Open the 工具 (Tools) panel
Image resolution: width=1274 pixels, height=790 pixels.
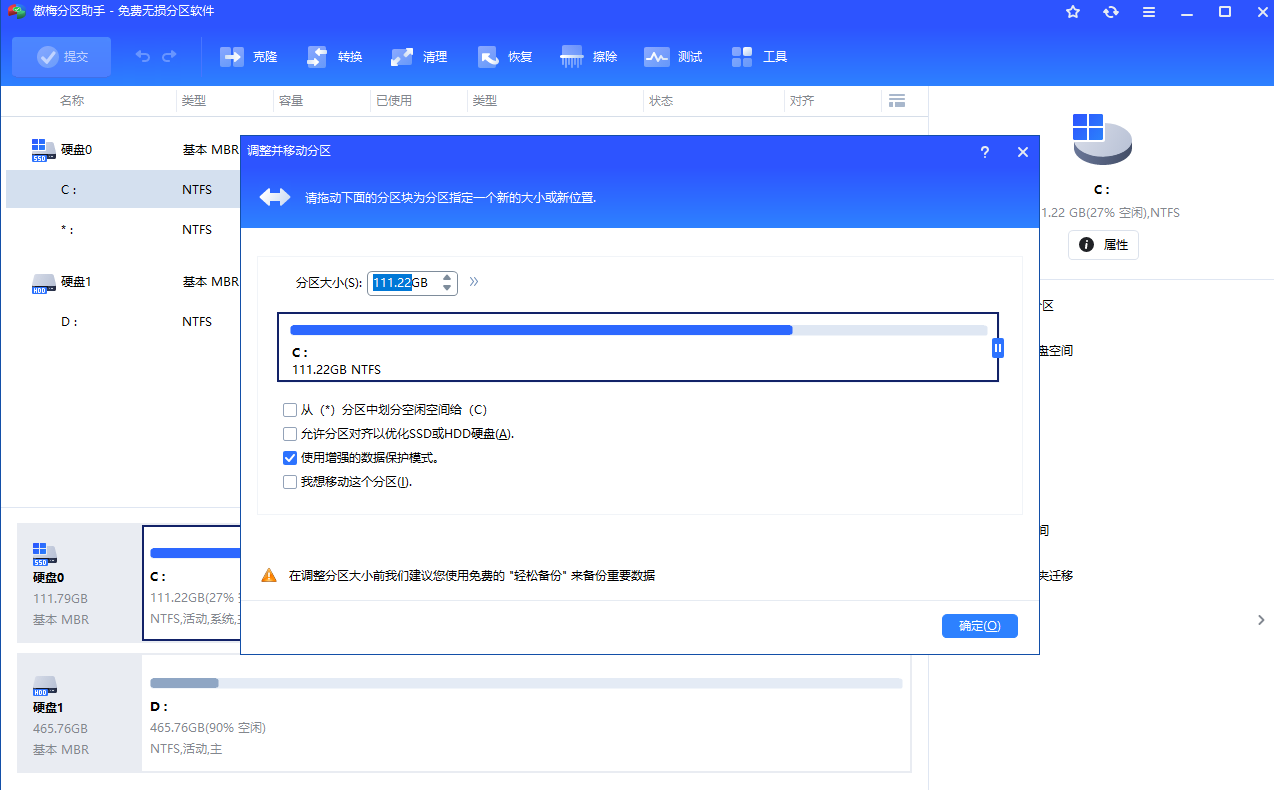click(x=758, y=56)
